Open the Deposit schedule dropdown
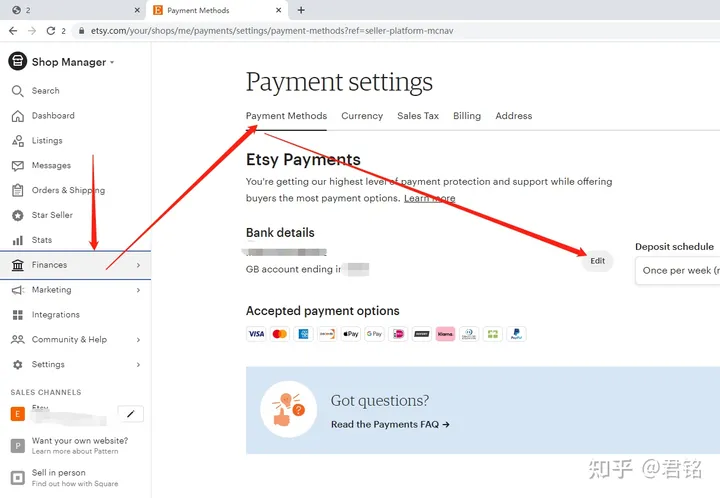This screenshot has height=498, width=720. tap(678, 270)
